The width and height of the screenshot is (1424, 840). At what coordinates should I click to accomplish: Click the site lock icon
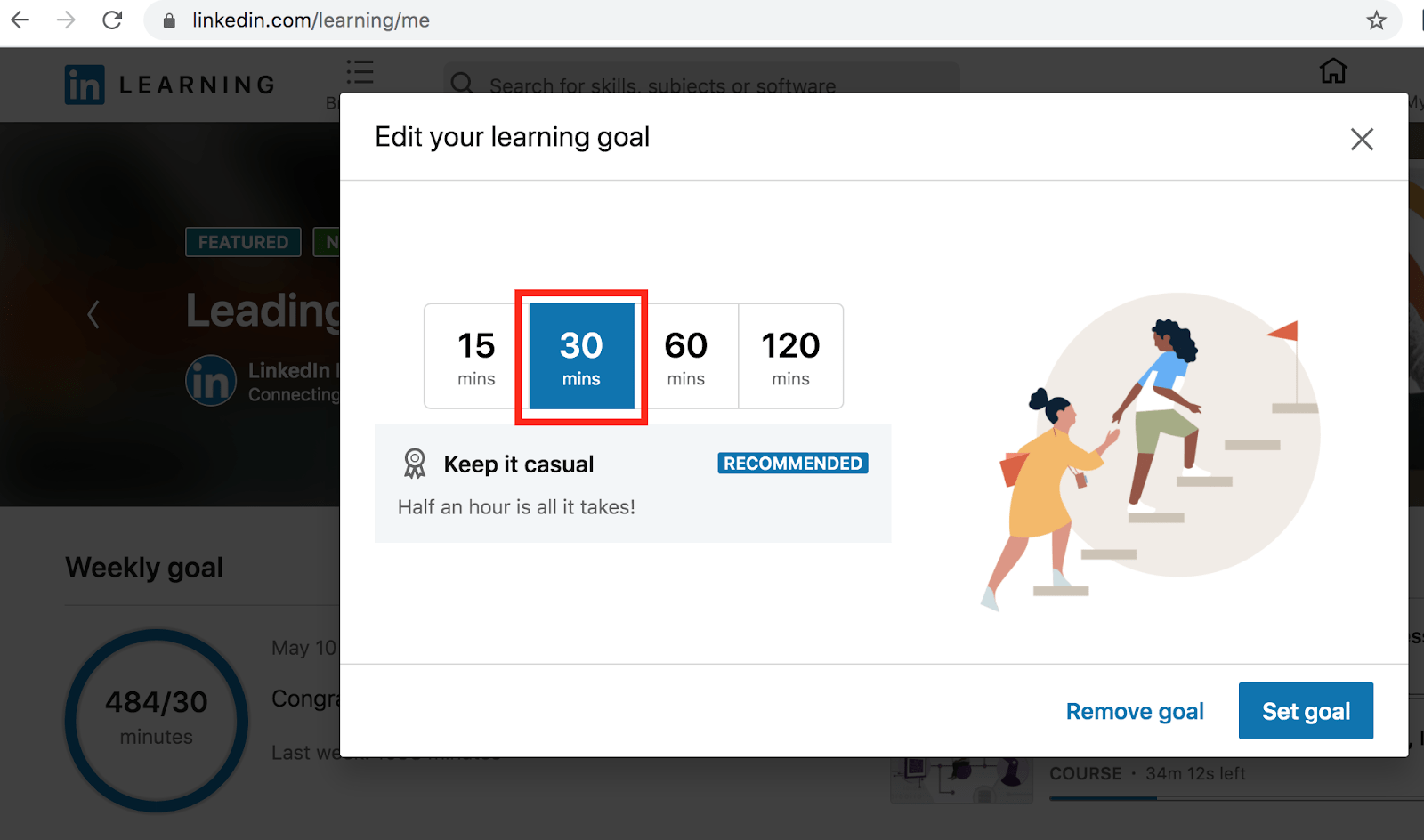click(169, 20)
